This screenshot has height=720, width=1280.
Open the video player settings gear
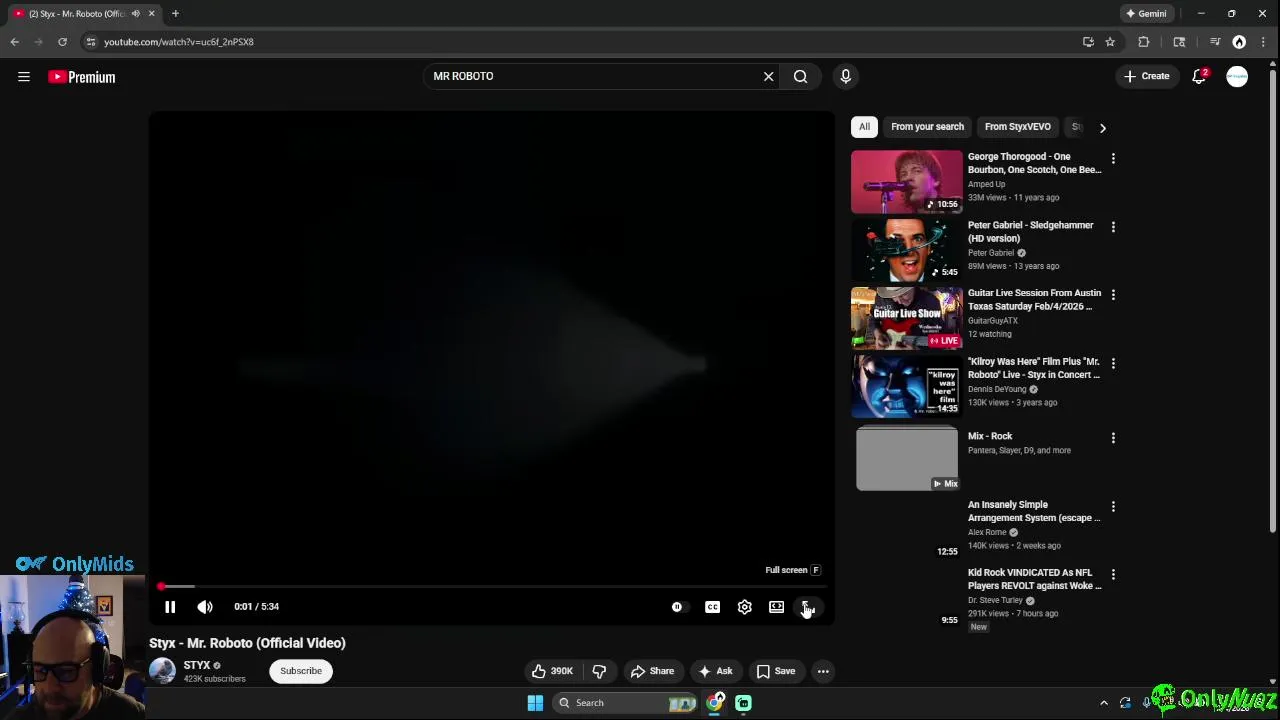pos(744,607)
